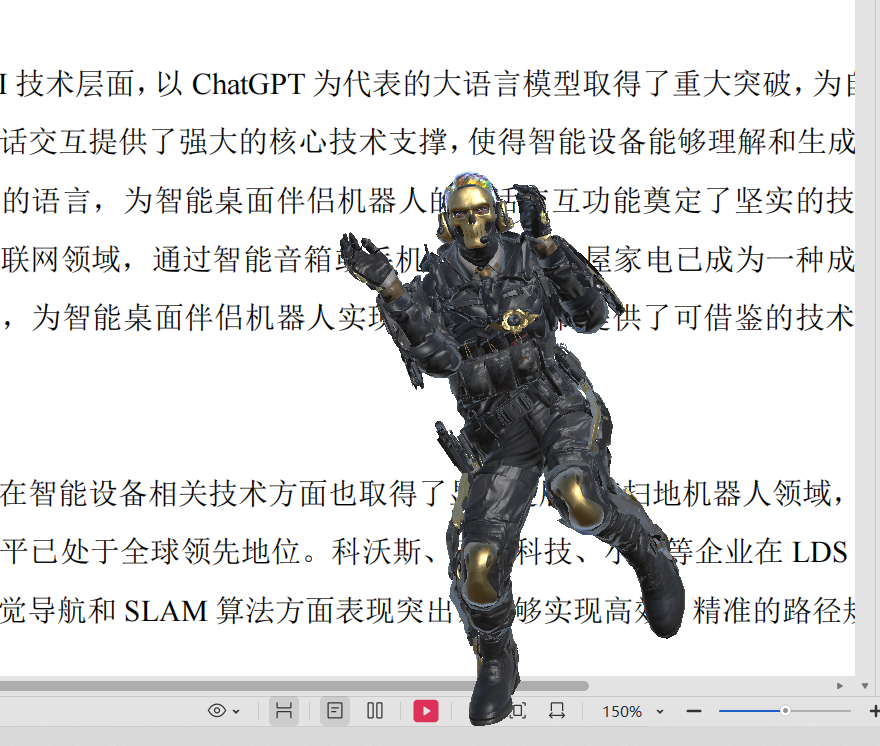Click the text 大语言模型 in the first line
The height and width of the screenshot is (746, 880).
(x=507, y=84)
